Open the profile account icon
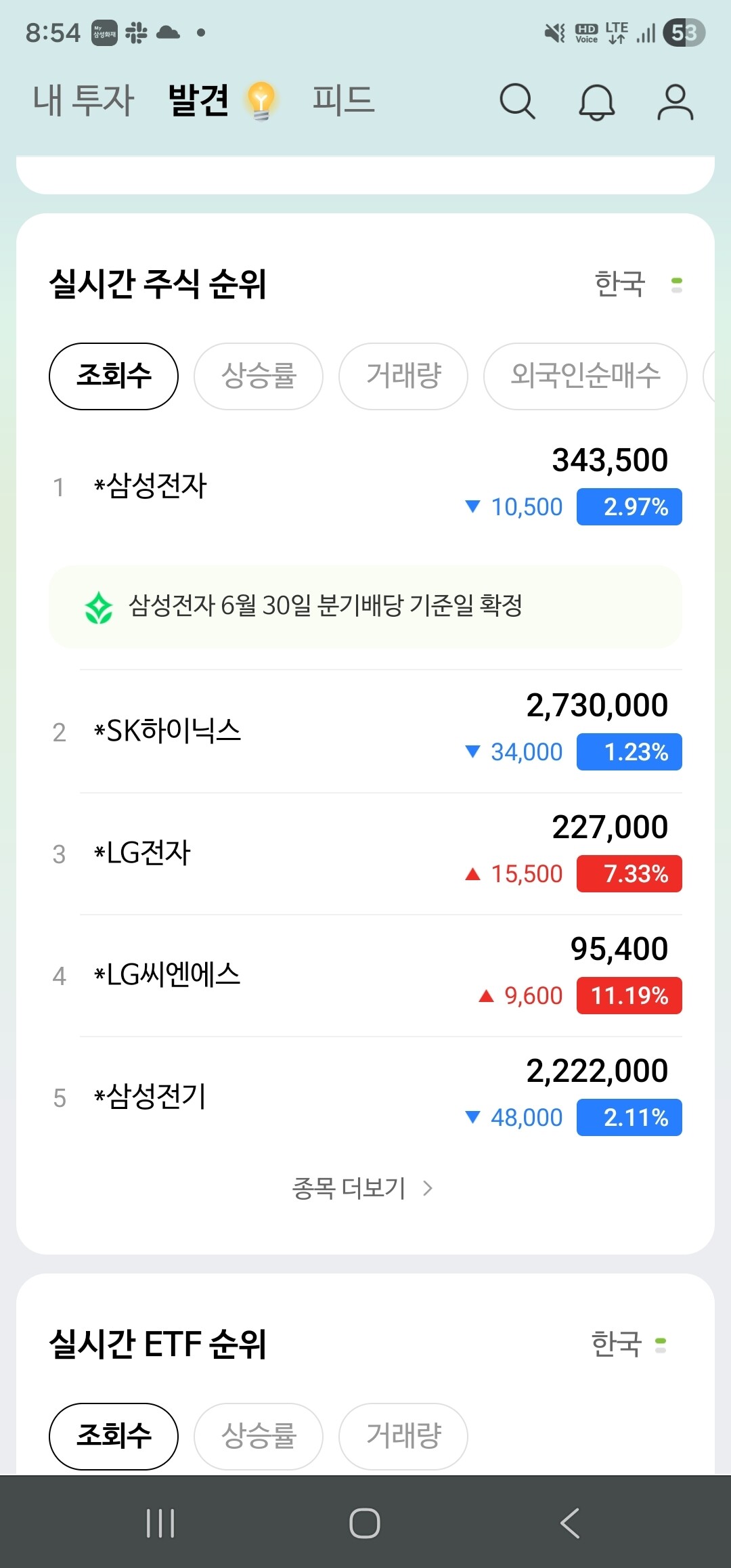The image size is (731, 1568). tap(675, 102)
